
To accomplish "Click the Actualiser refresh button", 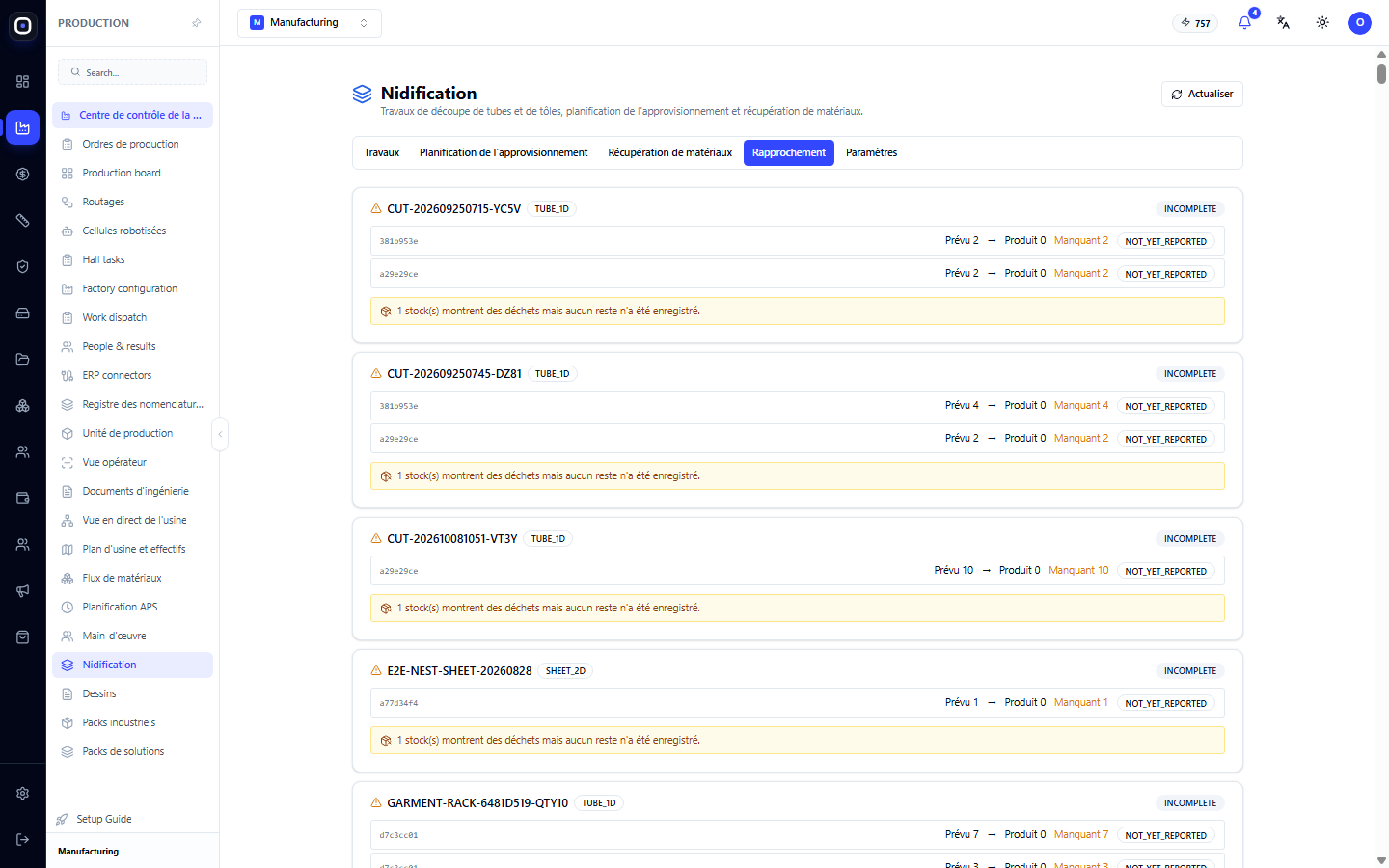I will [1202, 94].
